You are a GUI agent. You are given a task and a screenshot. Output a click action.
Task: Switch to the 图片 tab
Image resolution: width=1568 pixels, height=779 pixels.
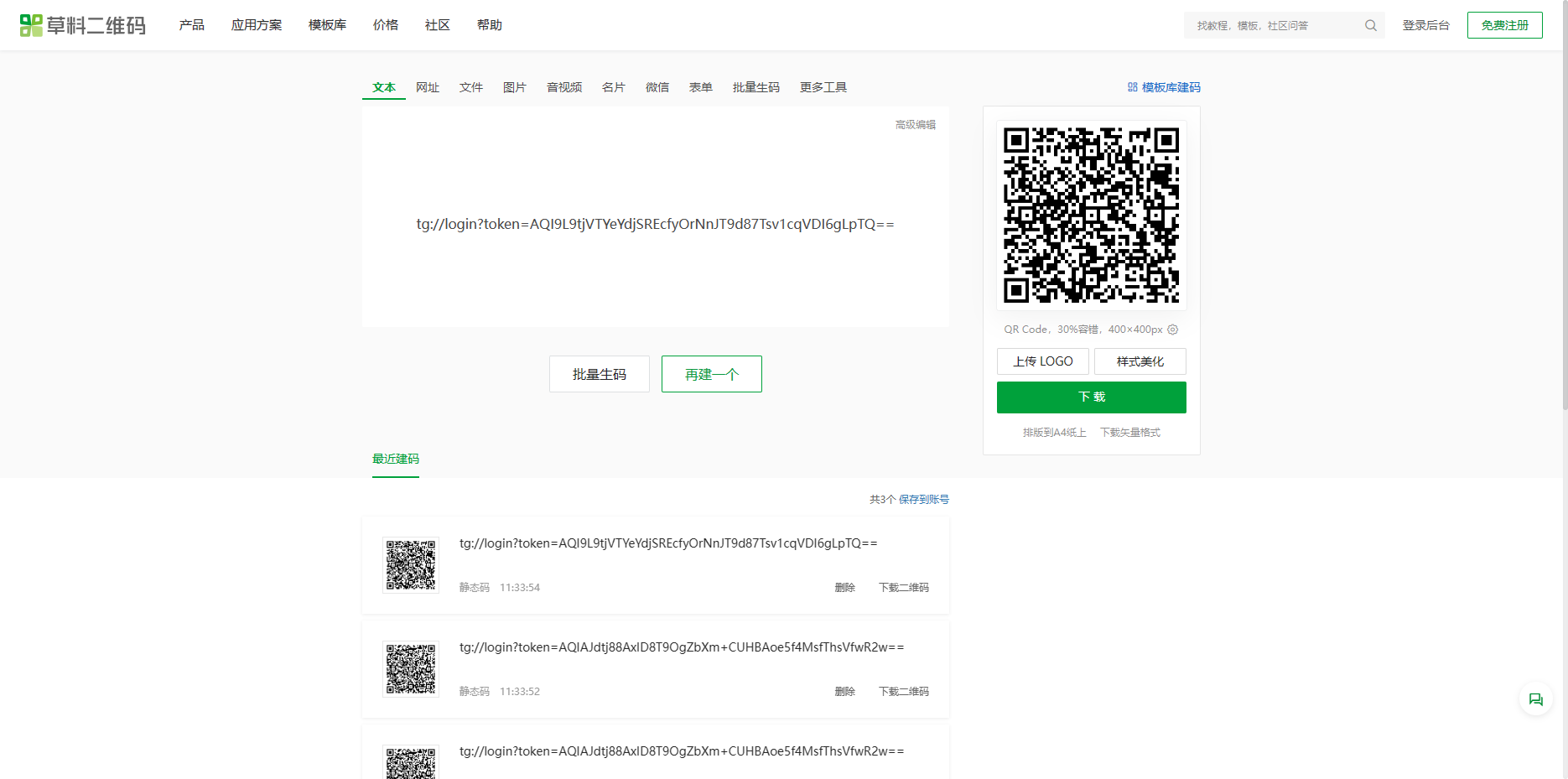click(x=514, y=87)
